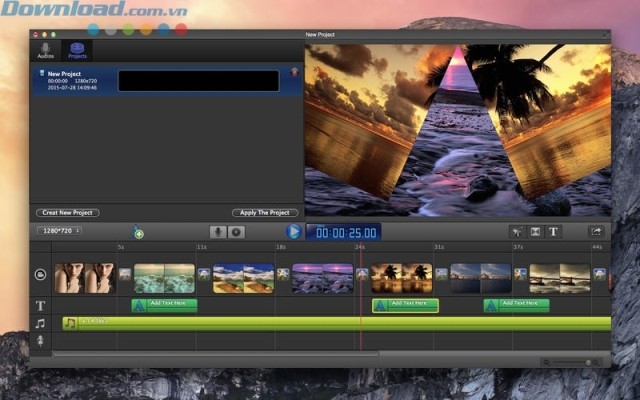The width and height of the screenshot is (640, 400).
Task: Switch to the Audios tab
Action: tap(46, 50)
